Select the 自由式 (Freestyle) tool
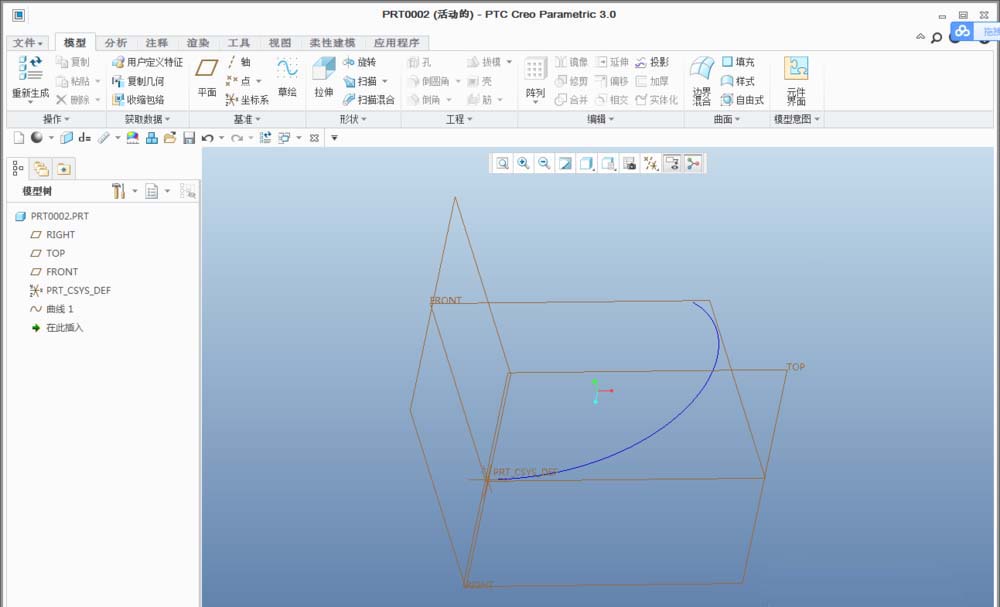The image size is (1000, 607). 742,99
